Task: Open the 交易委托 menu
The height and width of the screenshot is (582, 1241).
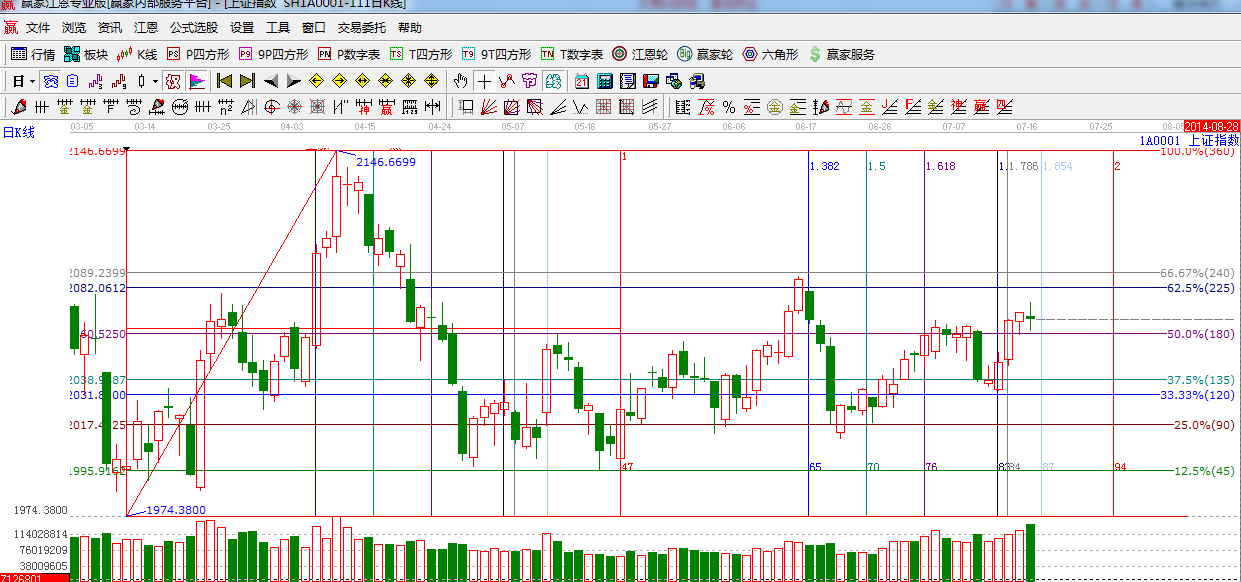Action: (x=361, y=28)
